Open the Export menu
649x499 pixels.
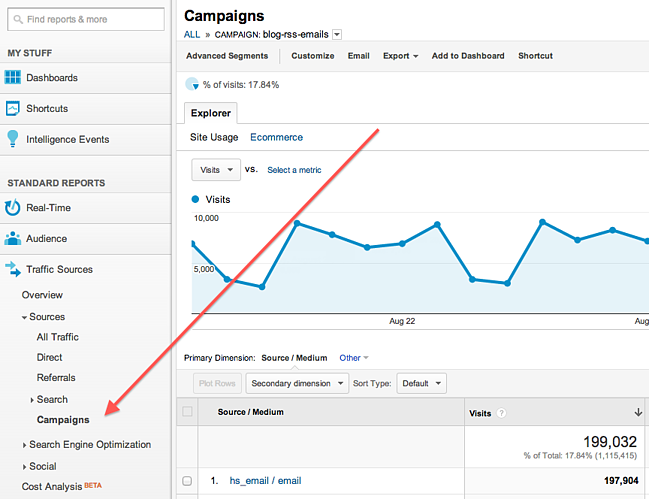click(400, 56)
